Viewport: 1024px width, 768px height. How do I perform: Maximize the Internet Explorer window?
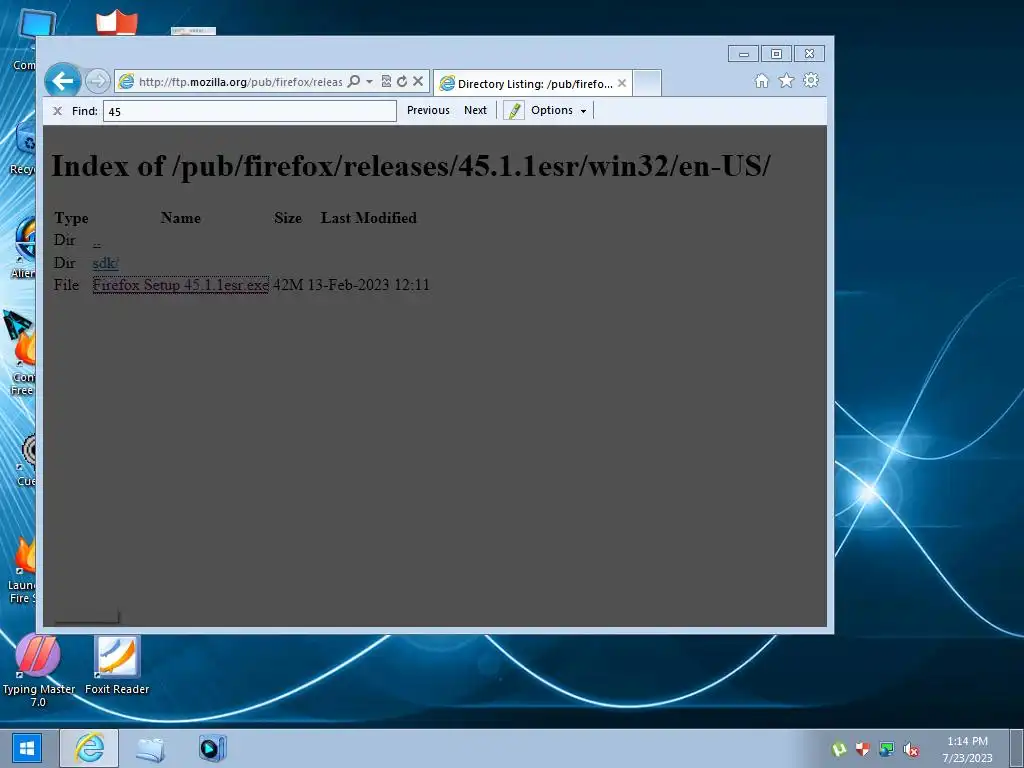coord(776,54)
